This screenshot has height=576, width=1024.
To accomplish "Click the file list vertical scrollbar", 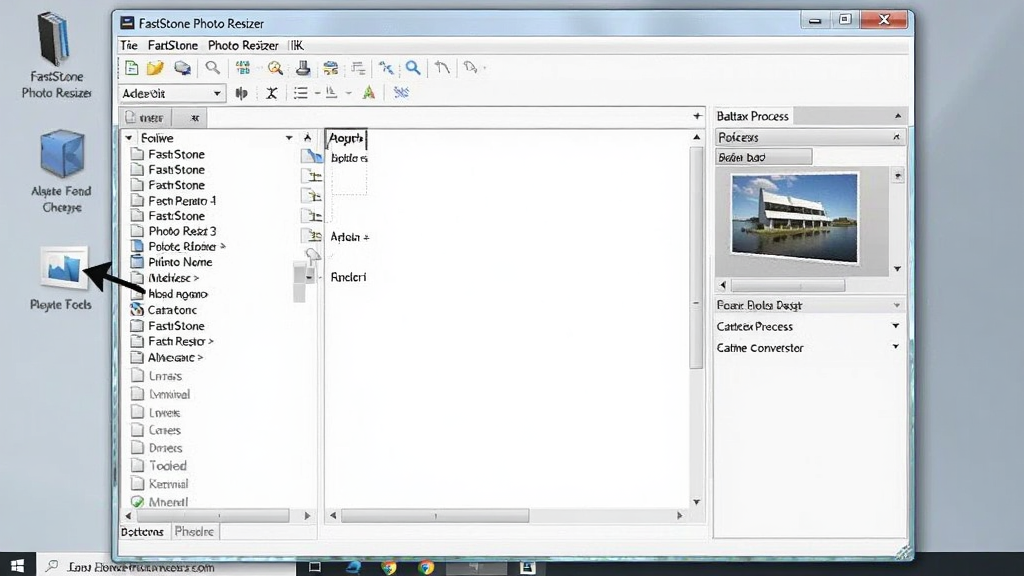I will [x=696, y=258].
